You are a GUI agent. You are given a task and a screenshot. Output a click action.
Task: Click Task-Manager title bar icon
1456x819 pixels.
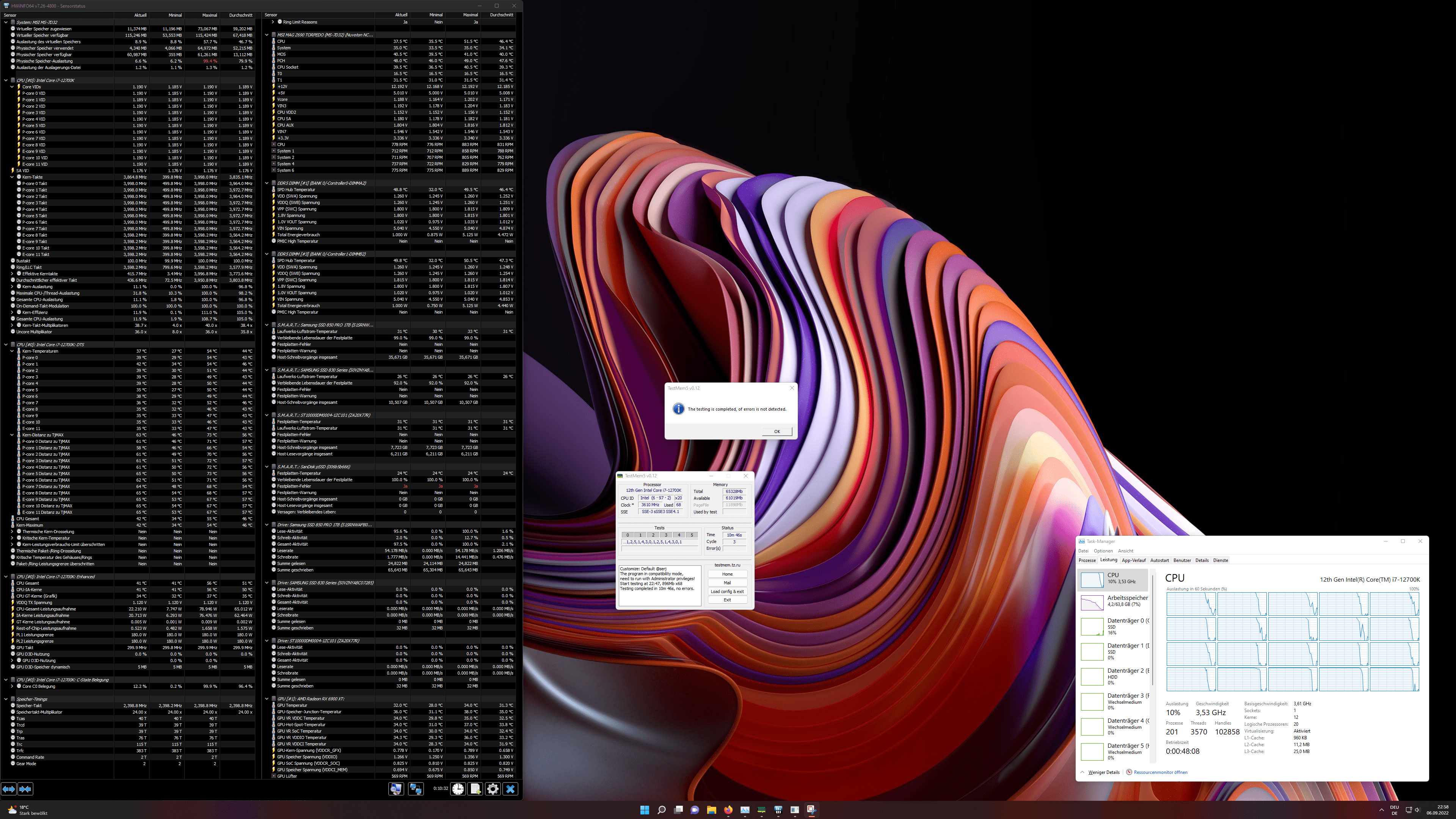[x=1081, y=541]
